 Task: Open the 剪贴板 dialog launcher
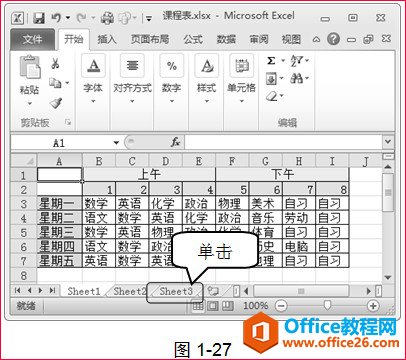(68, 122)
